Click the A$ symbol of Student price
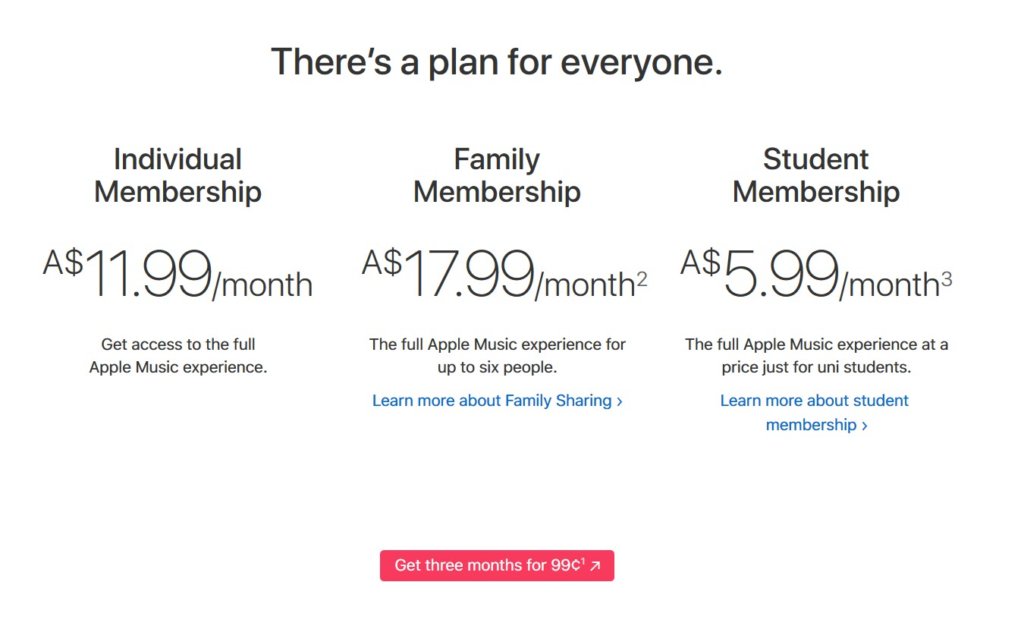Screen dimensions: 1024x626 click(700, 262)
